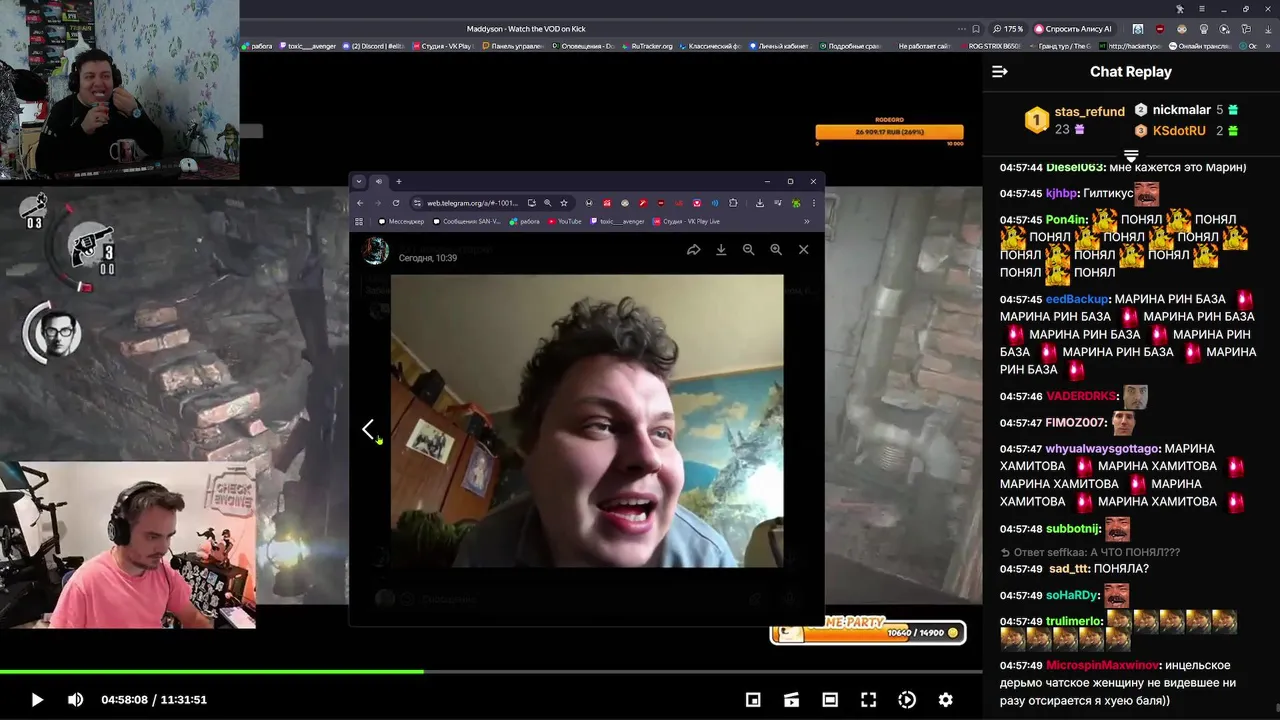The height and width of the screenshot is (720, 1280).
Task: Open nickmalar leaderboard entry
Action: point(1186,110)
